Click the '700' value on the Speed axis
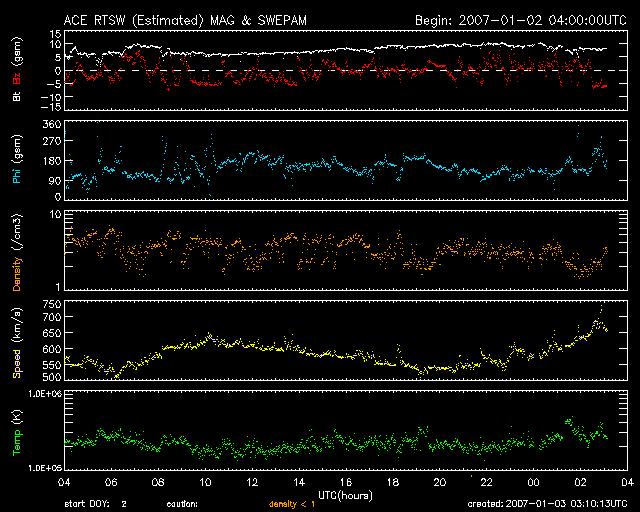This screenshot has width=640, height=512. [52, 317]
